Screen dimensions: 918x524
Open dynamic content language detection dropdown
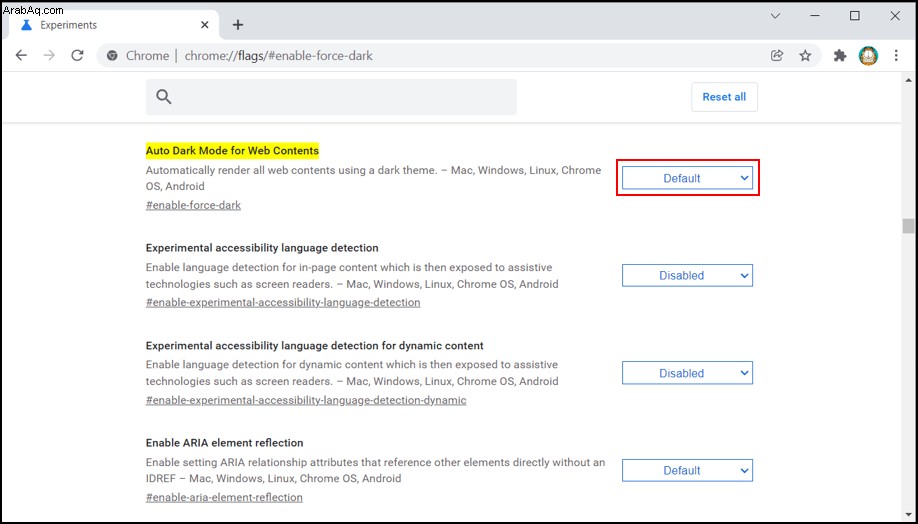coord(687,373)
